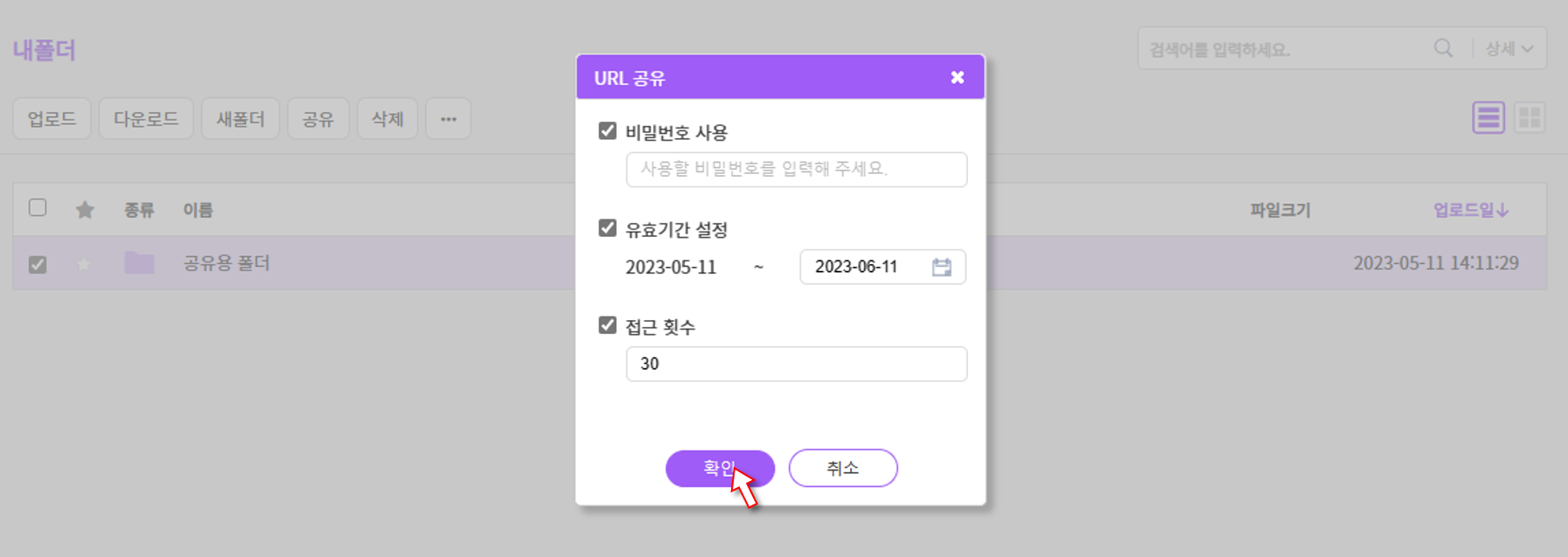Click the 확인 button
This screenshot has width=1568, height=557.
(x=720, y=468)
